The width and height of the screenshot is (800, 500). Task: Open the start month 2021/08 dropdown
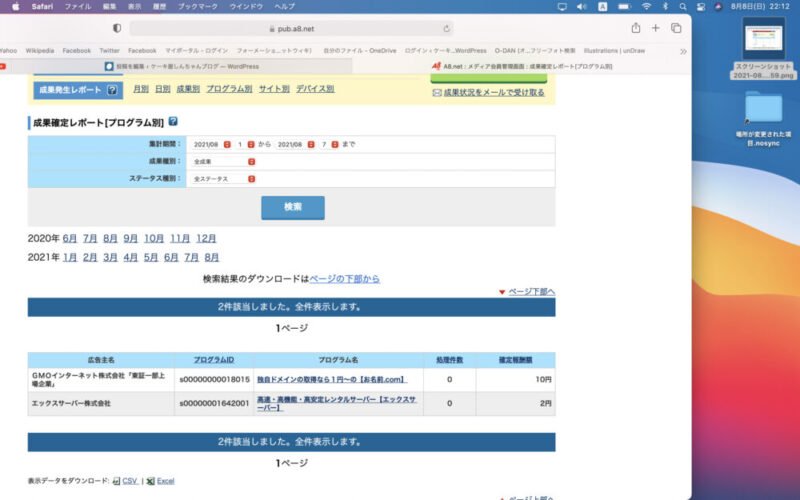pyautogui.click(x=227, y=144)
